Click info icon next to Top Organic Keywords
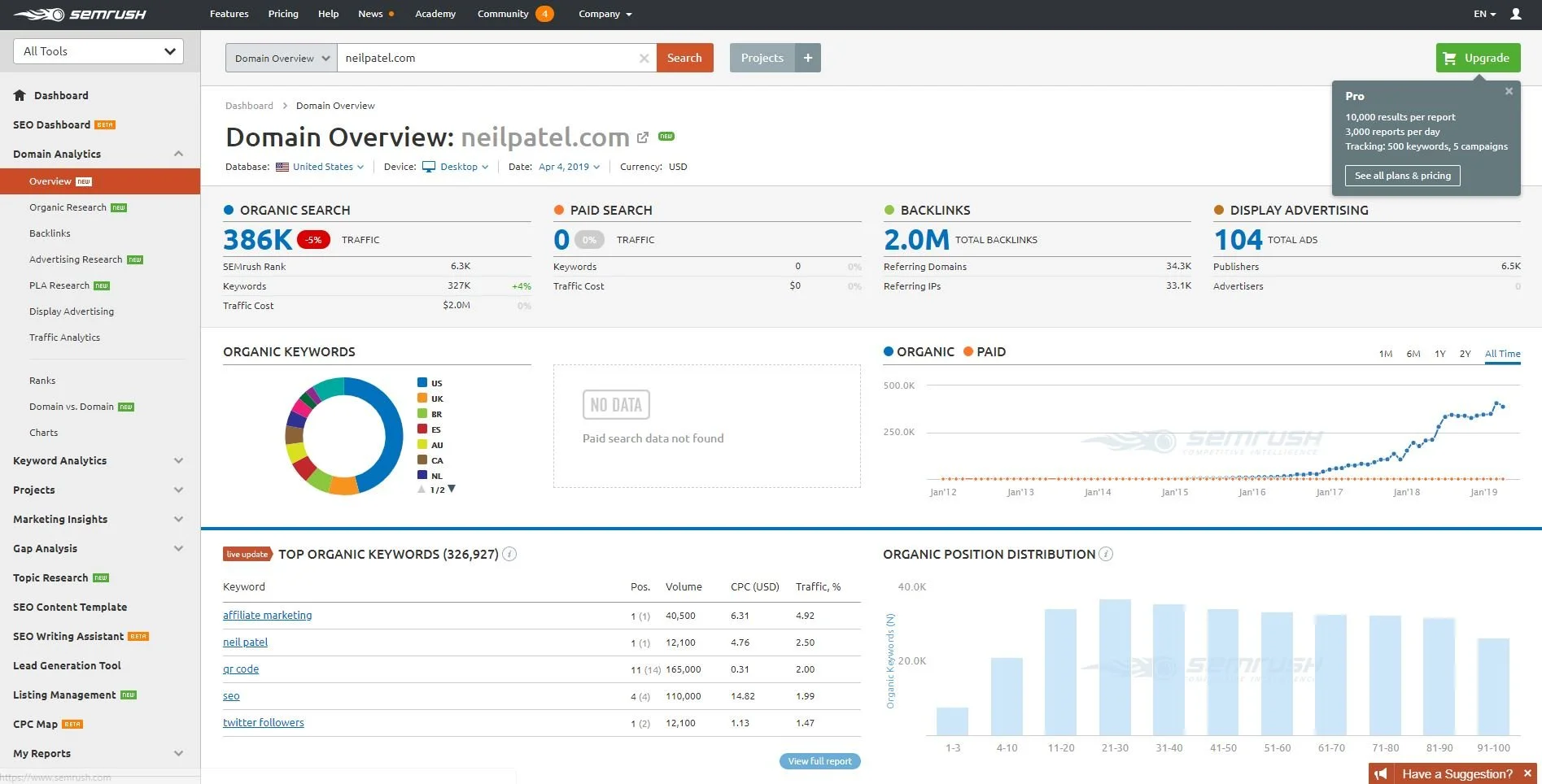The image size is (1542, 784). (510, 554)
